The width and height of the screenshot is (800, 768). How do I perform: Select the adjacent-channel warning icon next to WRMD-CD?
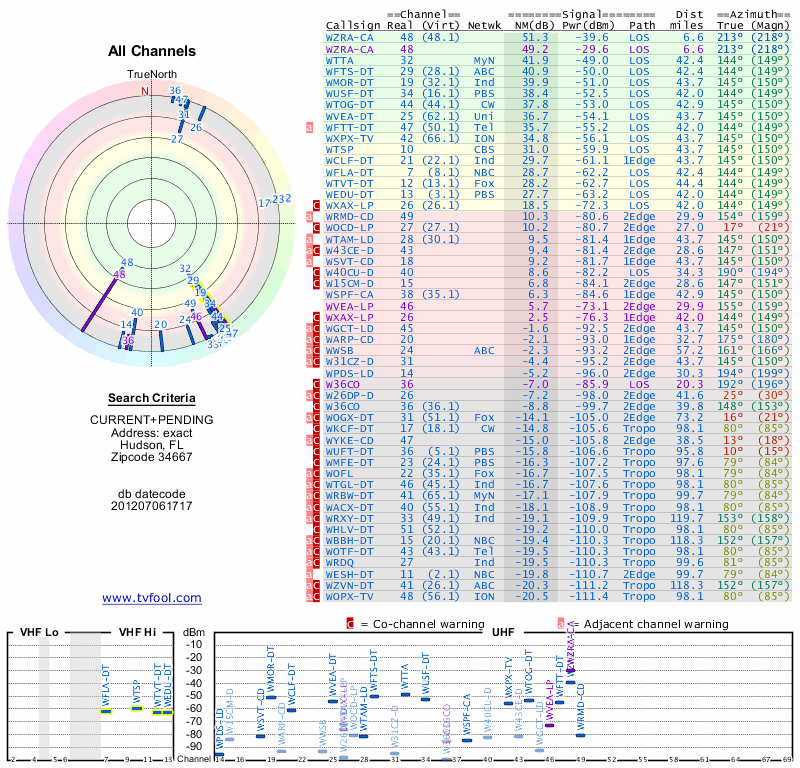(x=309, y=215)
